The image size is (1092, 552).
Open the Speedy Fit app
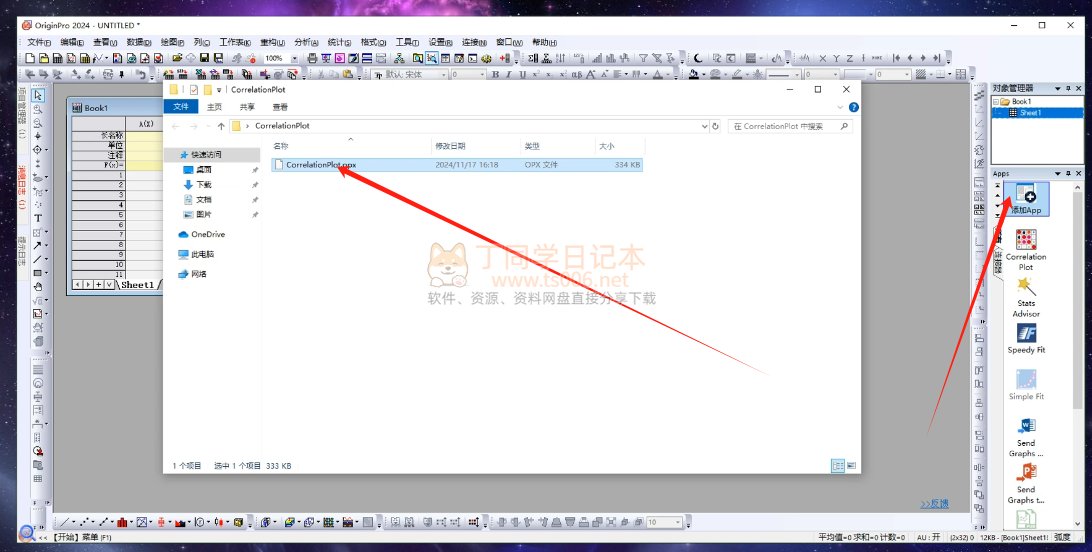(1026, 339)
